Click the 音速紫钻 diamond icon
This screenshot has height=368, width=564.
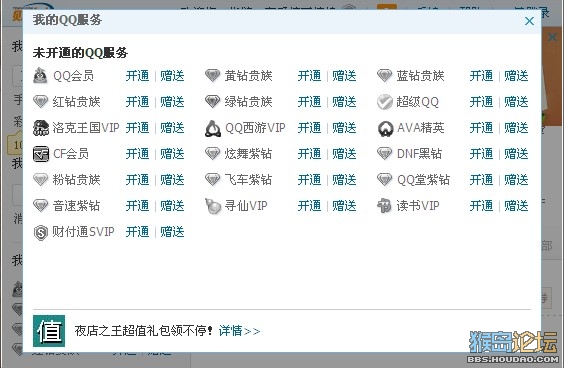tap(40, 206)
